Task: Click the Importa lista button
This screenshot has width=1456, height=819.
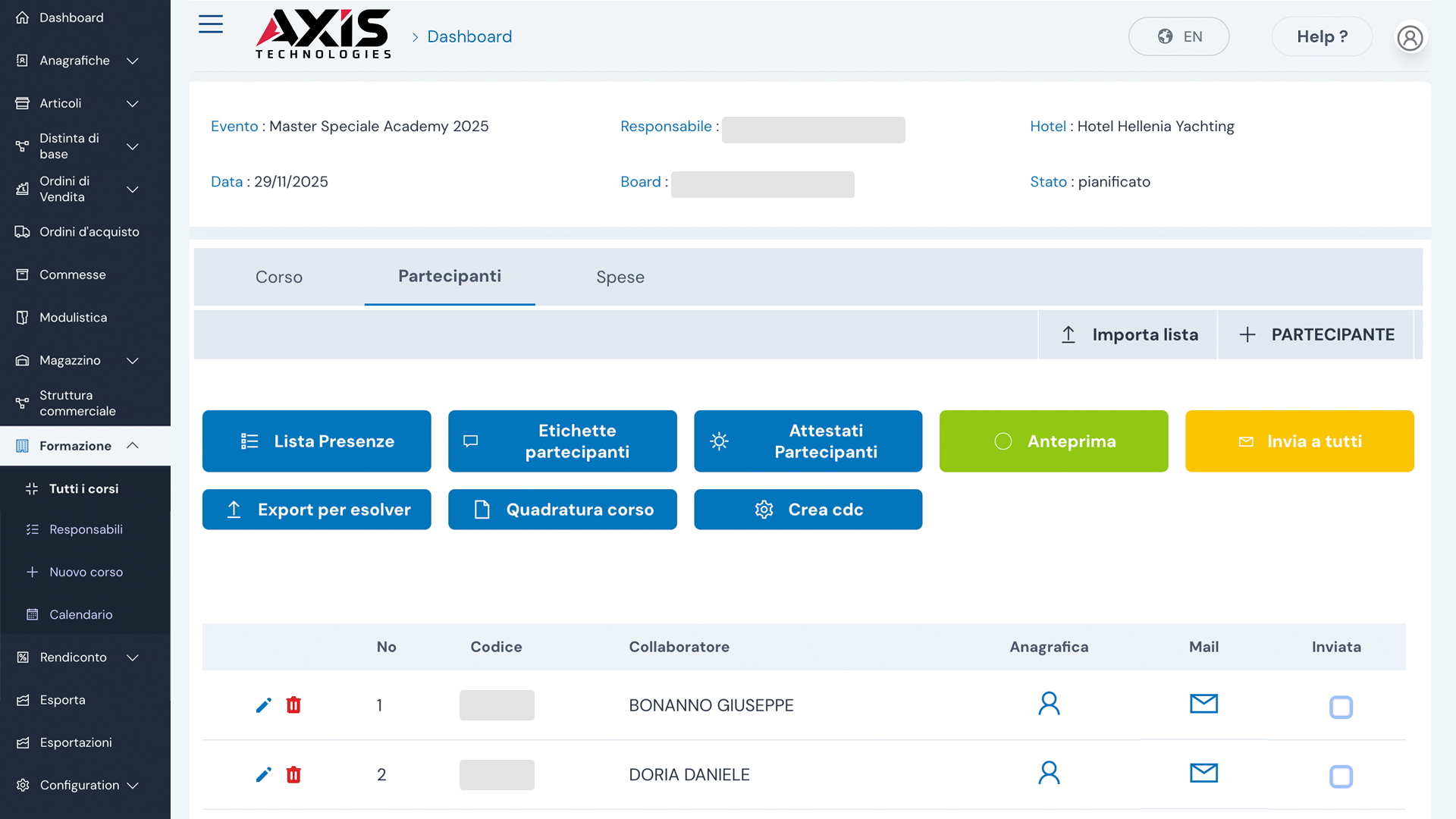Action: click(1128, 334)
